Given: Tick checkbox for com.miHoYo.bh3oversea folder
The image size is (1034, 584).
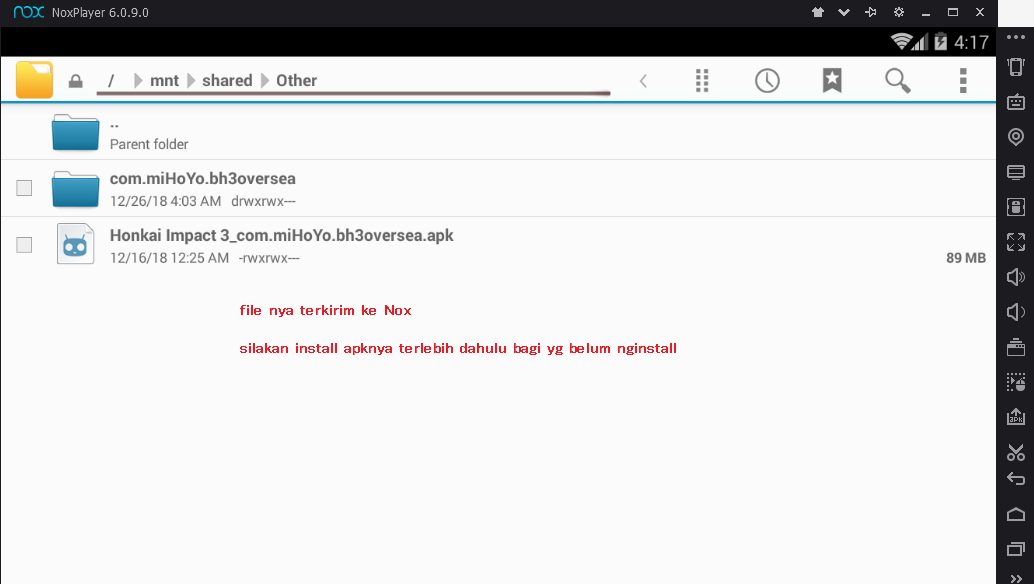Looking at the screenshot, I should (x=24, y=188).
